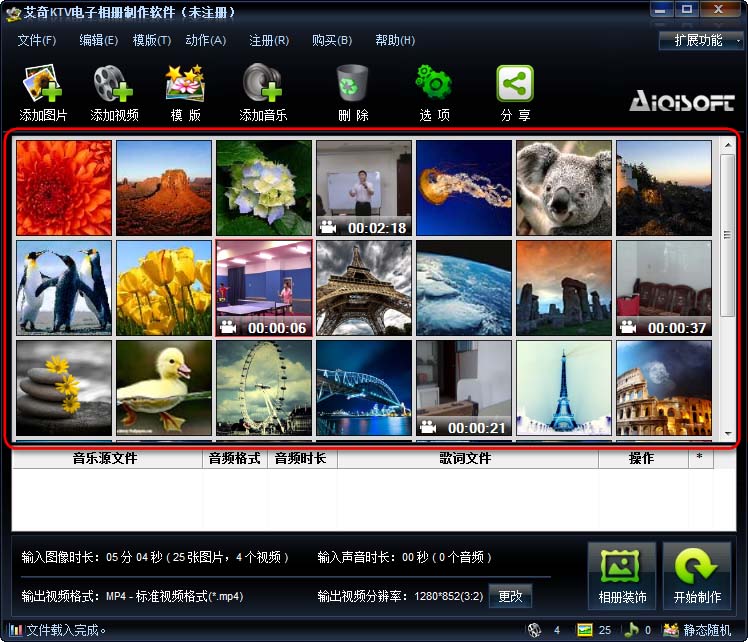Image resolution: width=748 pixels, height=642 pixels.
Task: Click the 添加图片 (Add Picture) icon
Action: [43, 86]
